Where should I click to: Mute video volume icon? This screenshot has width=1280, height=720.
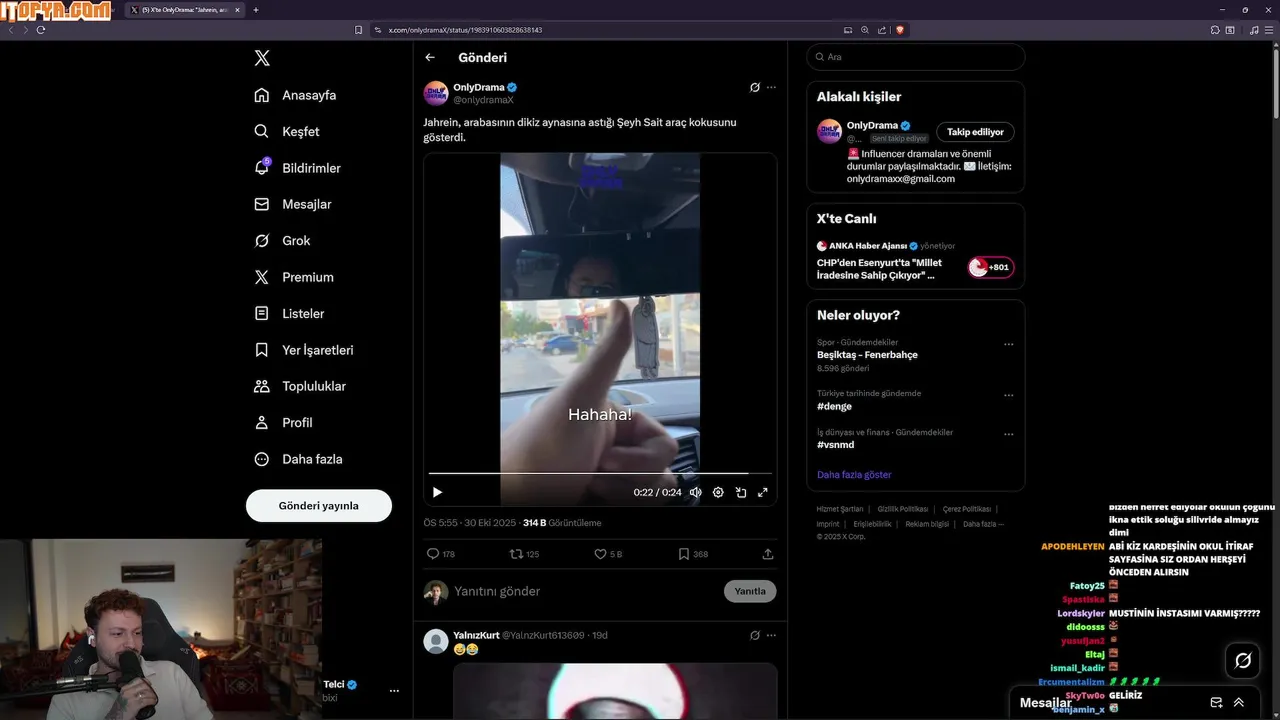point(695,492)
